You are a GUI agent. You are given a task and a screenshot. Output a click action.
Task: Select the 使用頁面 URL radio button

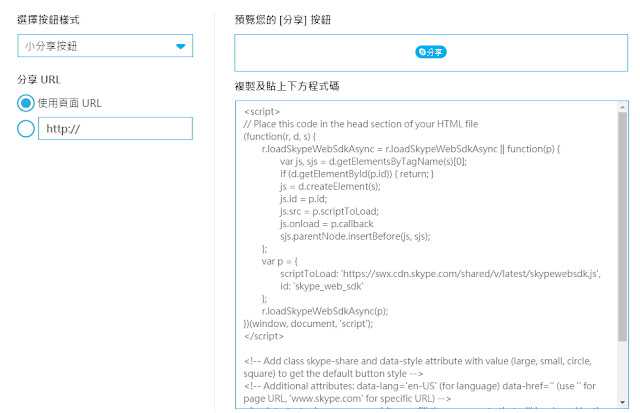(x=26, y=103)
